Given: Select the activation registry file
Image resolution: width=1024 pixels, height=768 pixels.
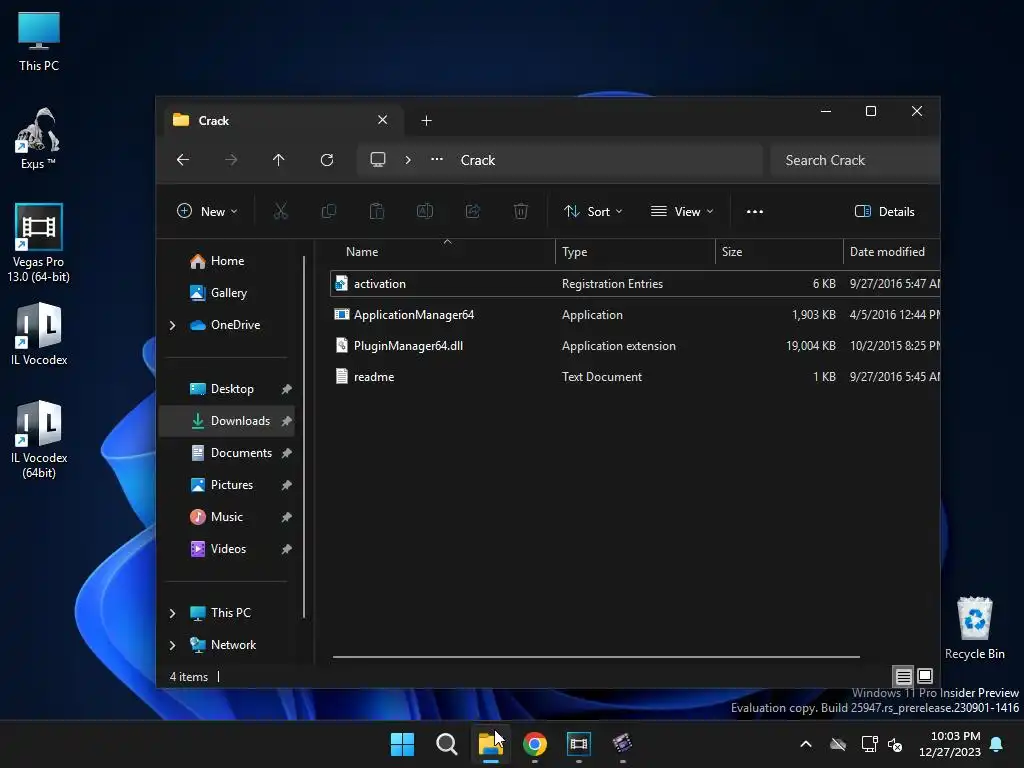Looking at the screenshot, I should click(x=635, y=284).
